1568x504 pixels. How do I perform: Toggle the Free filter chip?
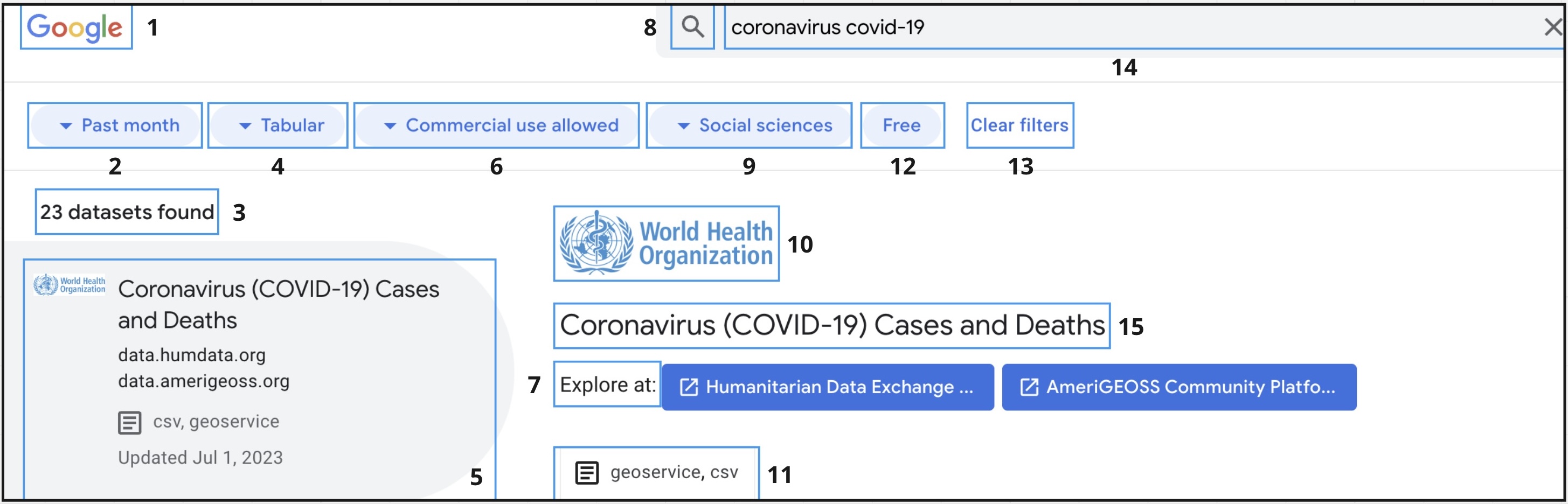click(901, 125)
